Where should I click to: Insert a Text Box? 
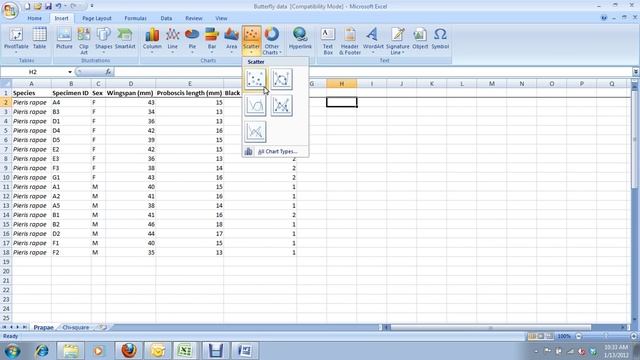(x=328, y=41)
